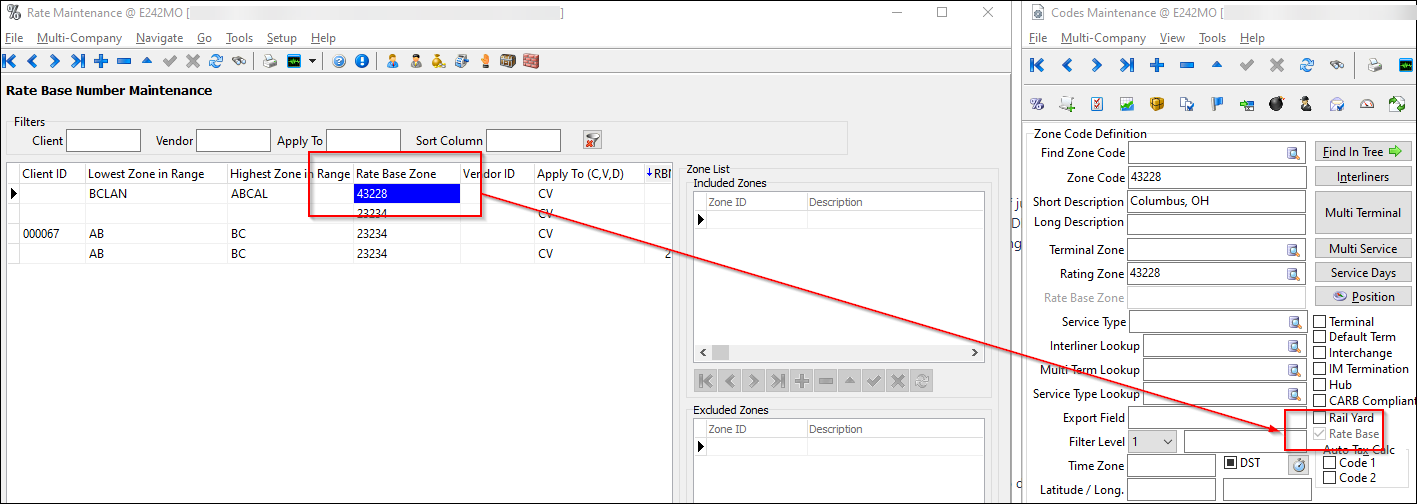The height and width of the screenshot is (504, 1417).
Task: Click the gold cube icon in Codes Maintenance toolbar
Action: coord(1157,104)
